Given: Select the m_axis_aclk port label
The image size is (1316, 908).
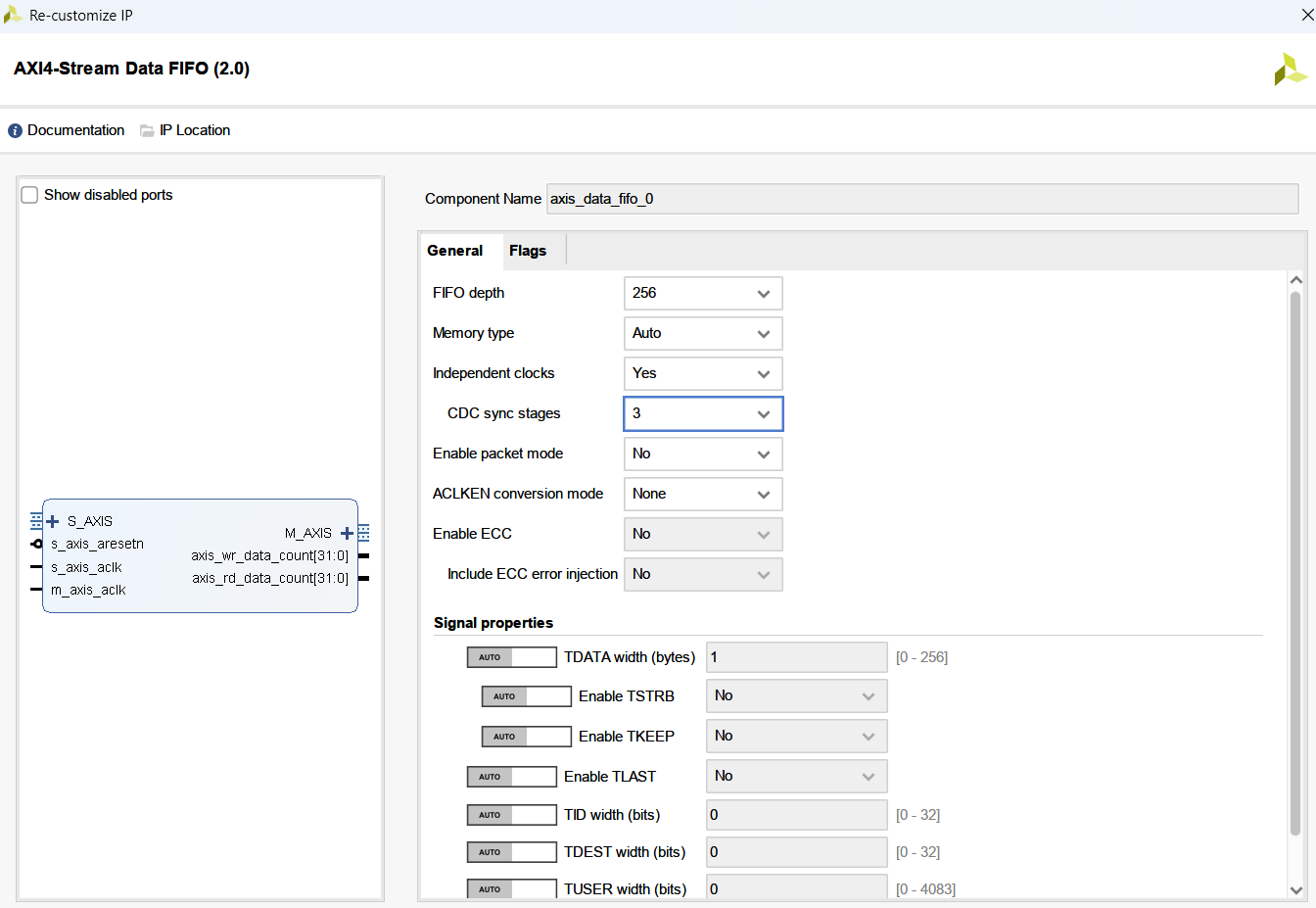Looking at the screenshot, I should click(88, 590).
